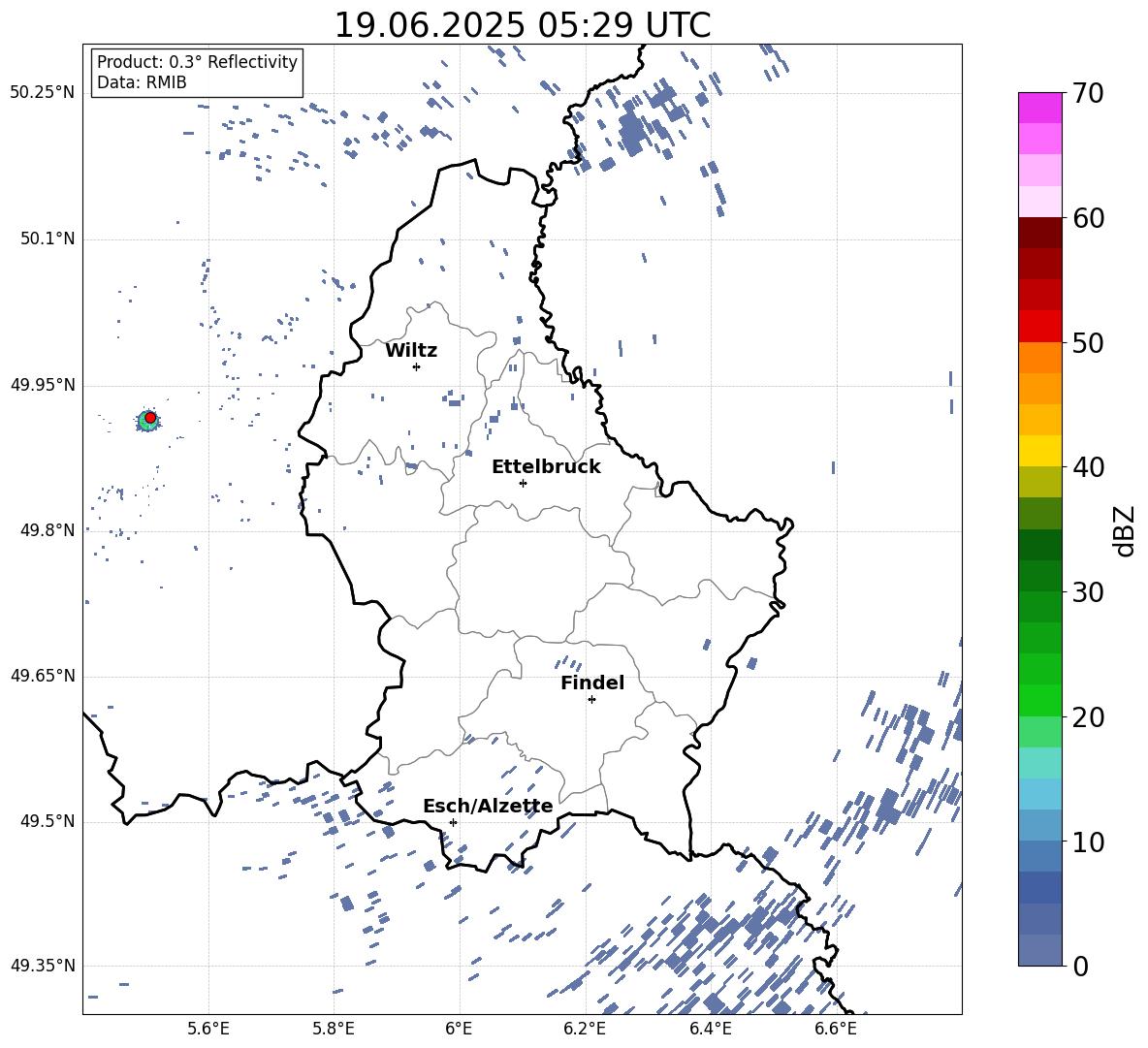Click the 6.4°E longitude label

click(710, 1029)
